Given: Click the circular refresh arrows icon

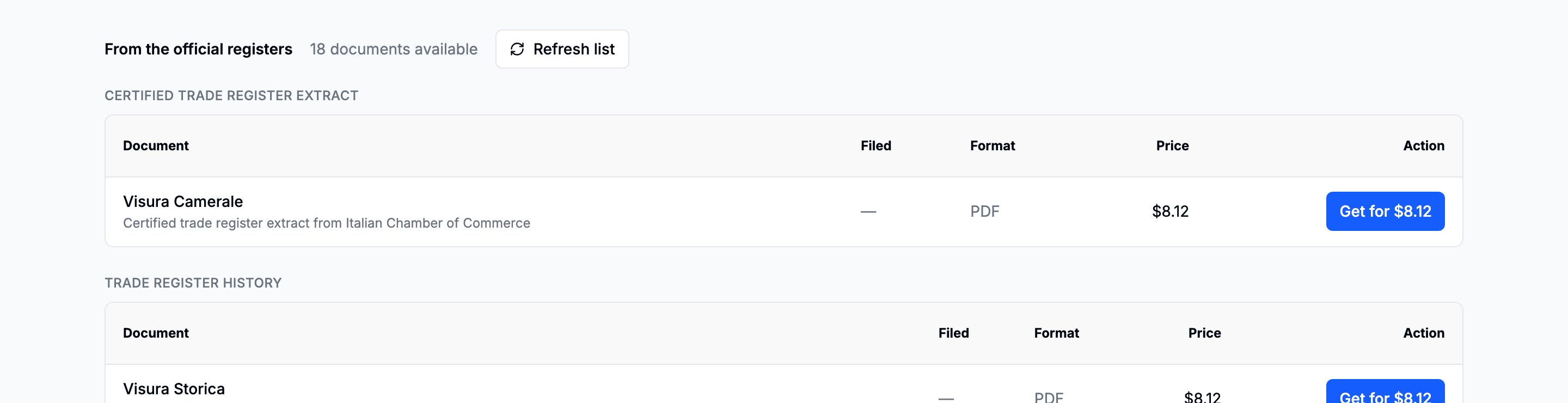Looking at the screenshot, I should point(517,50).
